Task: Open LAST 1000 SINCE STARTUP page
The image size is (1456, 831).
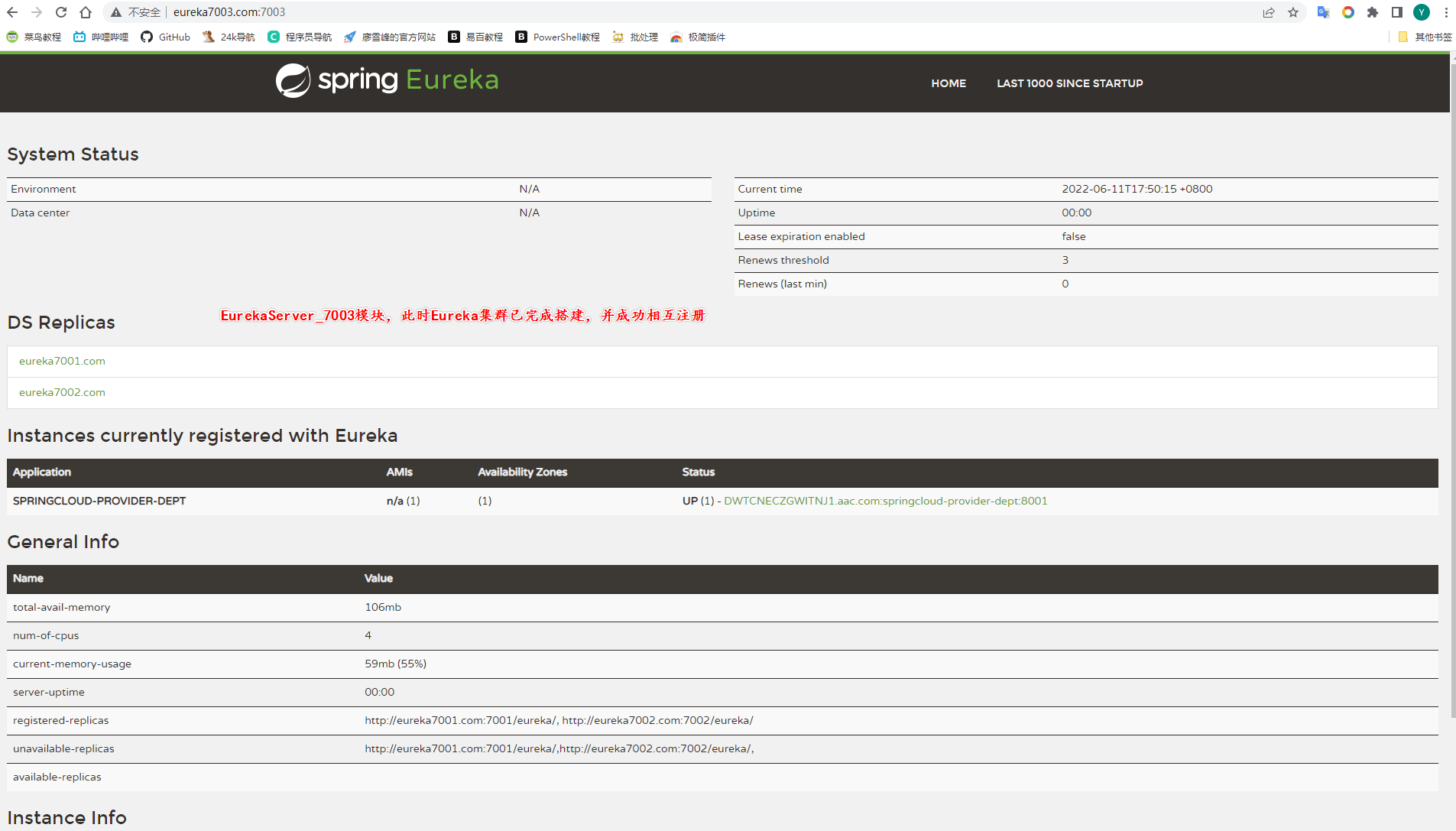Action: tap(1069, 83)
